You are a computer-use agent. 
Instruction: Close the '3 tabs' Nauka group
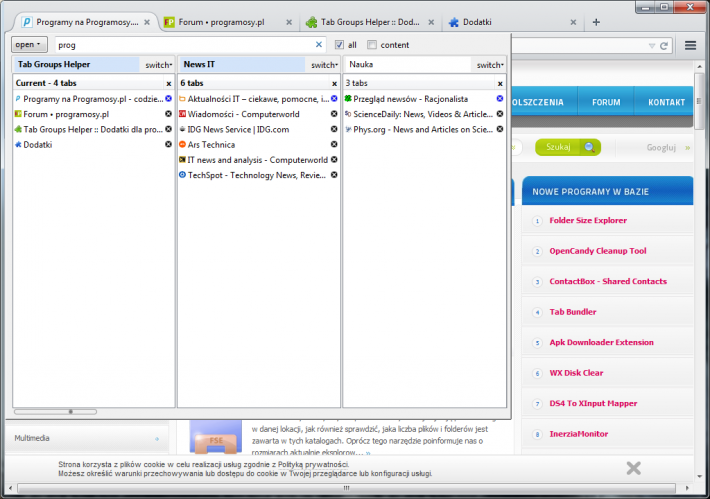tap(500, 84)
